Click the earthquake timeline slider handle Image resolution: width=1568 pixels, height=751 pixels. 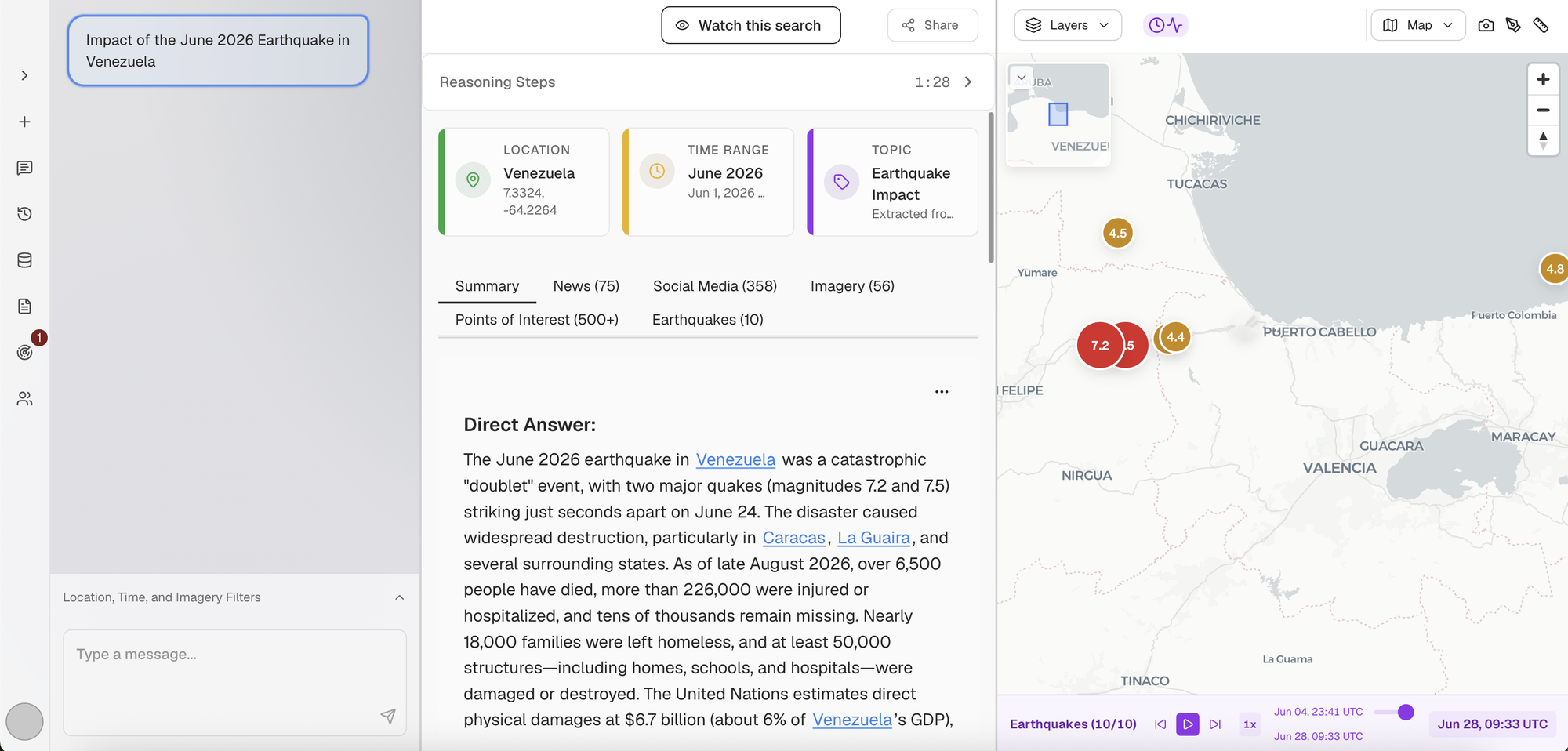pos(1406,712)
